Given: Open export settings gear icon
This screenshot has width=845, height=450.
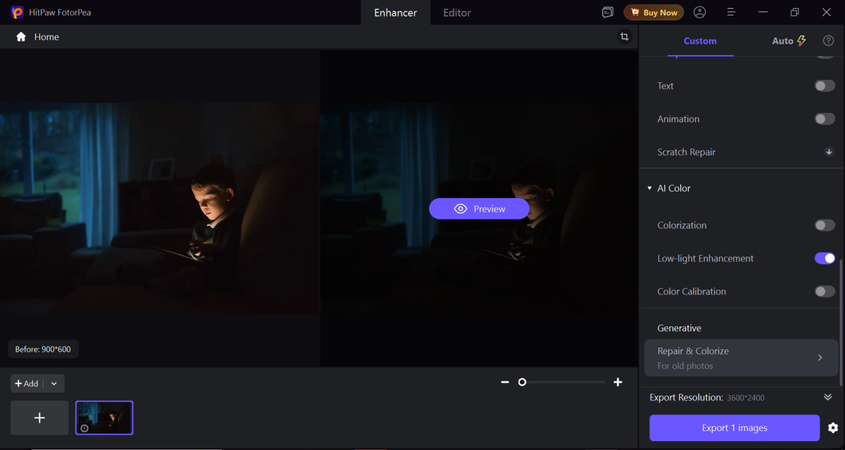Looking at the screenshot, I should point(833,428).
